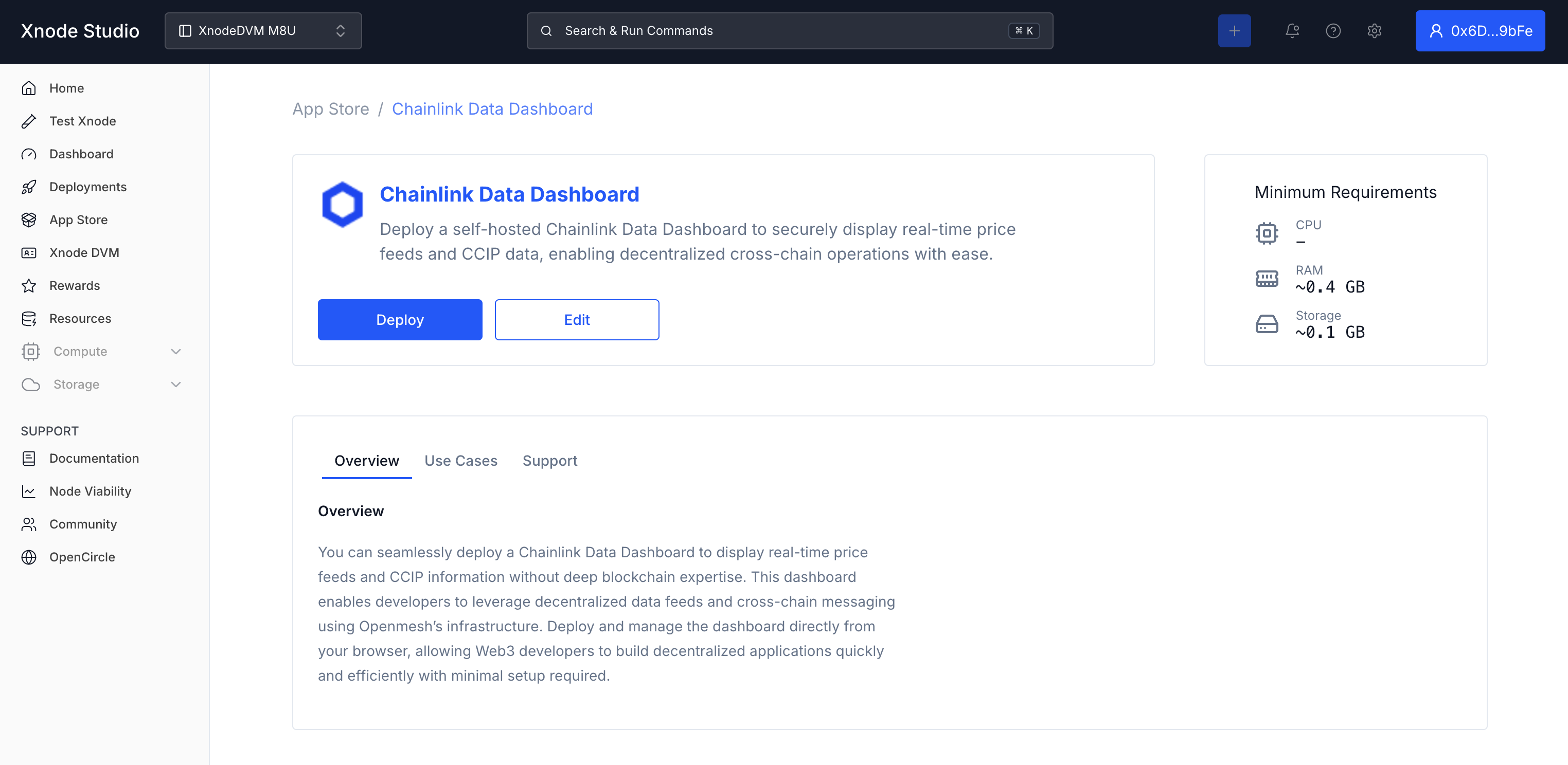Switch to the Use Cases tab
Image resolution: width=1568 pixels, height=765 pixels.
[461, 460]
